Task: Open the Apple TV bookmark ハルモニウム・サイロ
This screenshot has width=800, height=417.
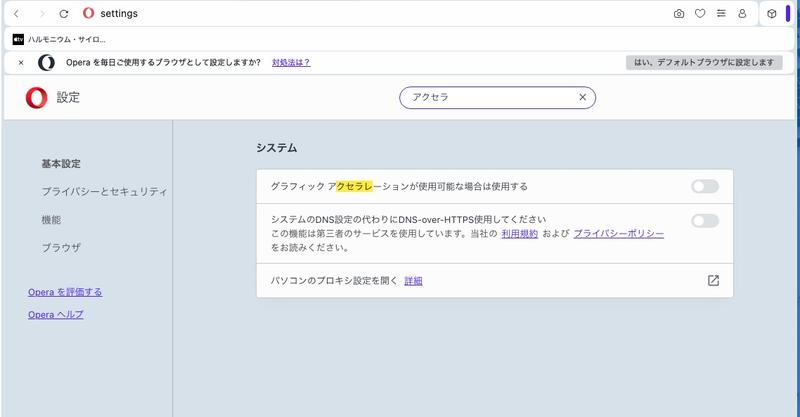Action: tap(59, 39)
